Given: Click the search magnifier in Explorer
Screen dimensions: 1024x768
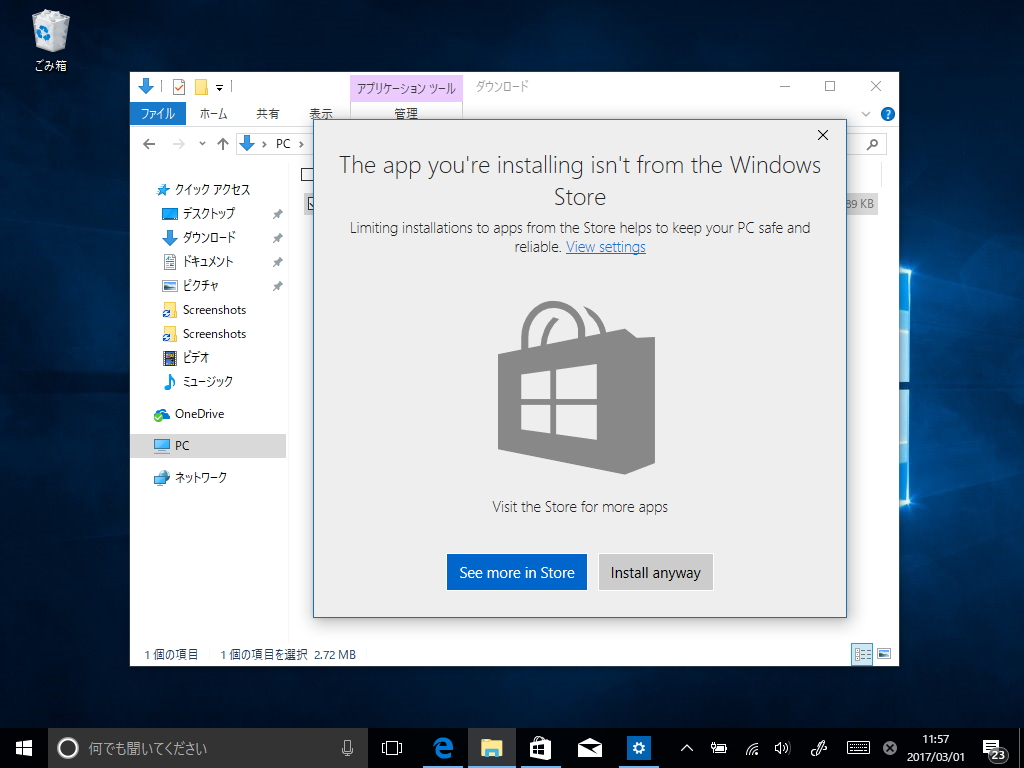Looking at the screenshot, I should (872, 144).
